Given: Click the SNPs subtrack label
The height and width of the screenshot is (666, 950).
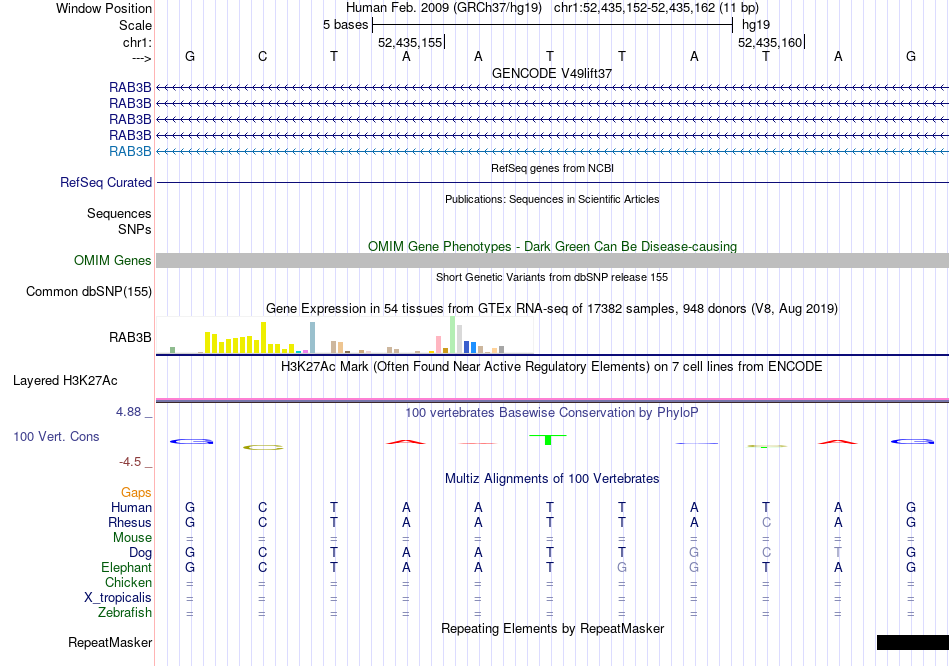Looking at the screenshot, I should (135, 229).
